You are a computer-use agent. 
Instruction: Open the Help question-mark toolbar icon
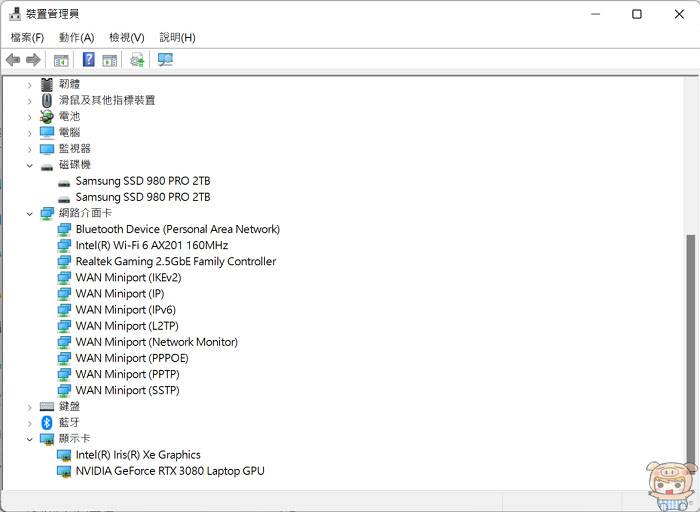[x=88, y=59]
